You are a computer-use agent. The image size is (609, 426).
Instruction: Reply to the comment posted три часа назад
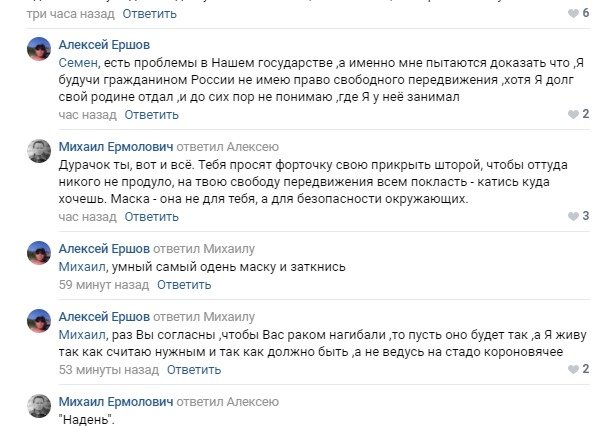[150, 14]
